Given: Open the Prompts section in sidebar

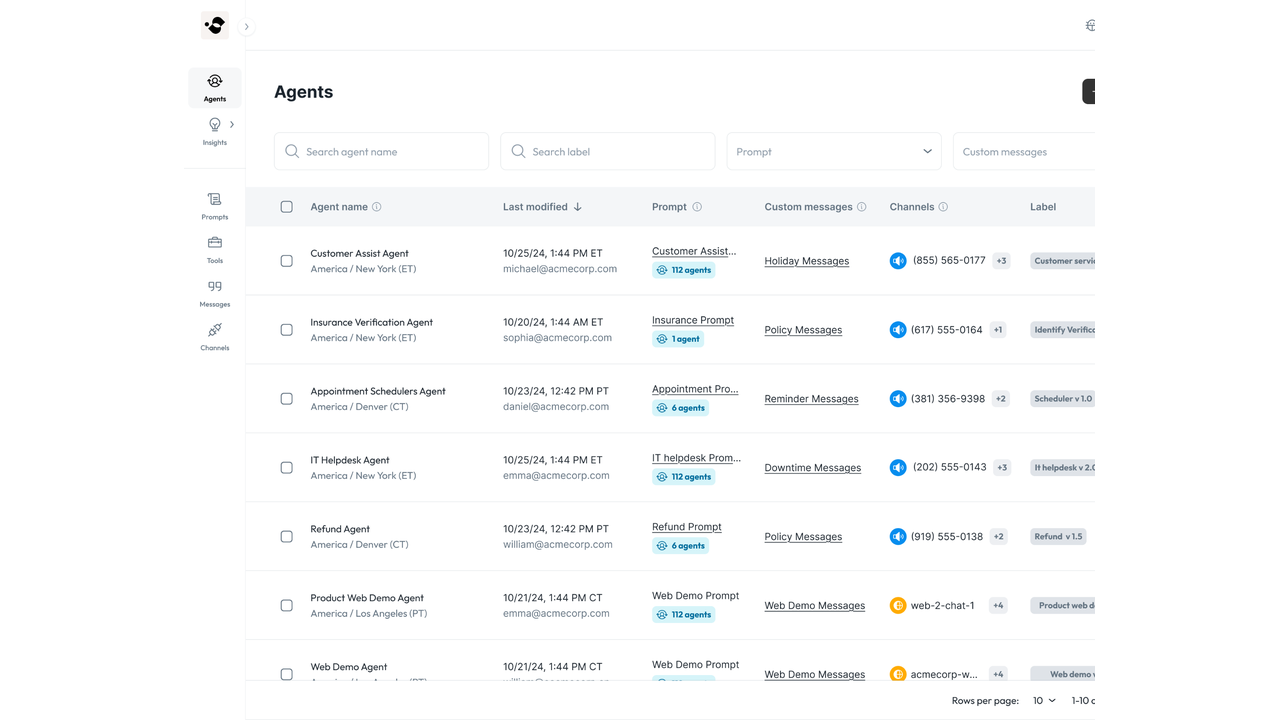Looking at the screenshot, I should point(215,206).
